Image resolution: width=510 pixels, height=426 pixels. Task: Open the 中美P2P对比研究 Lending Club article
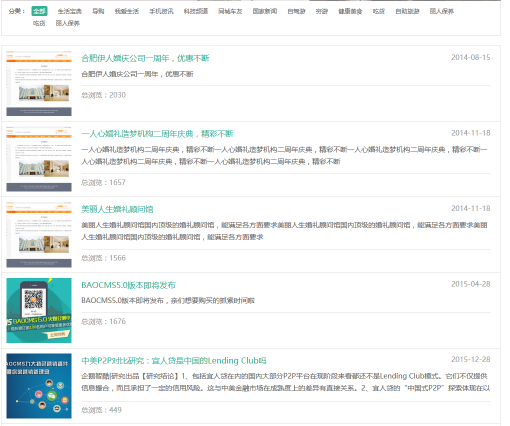174,361
